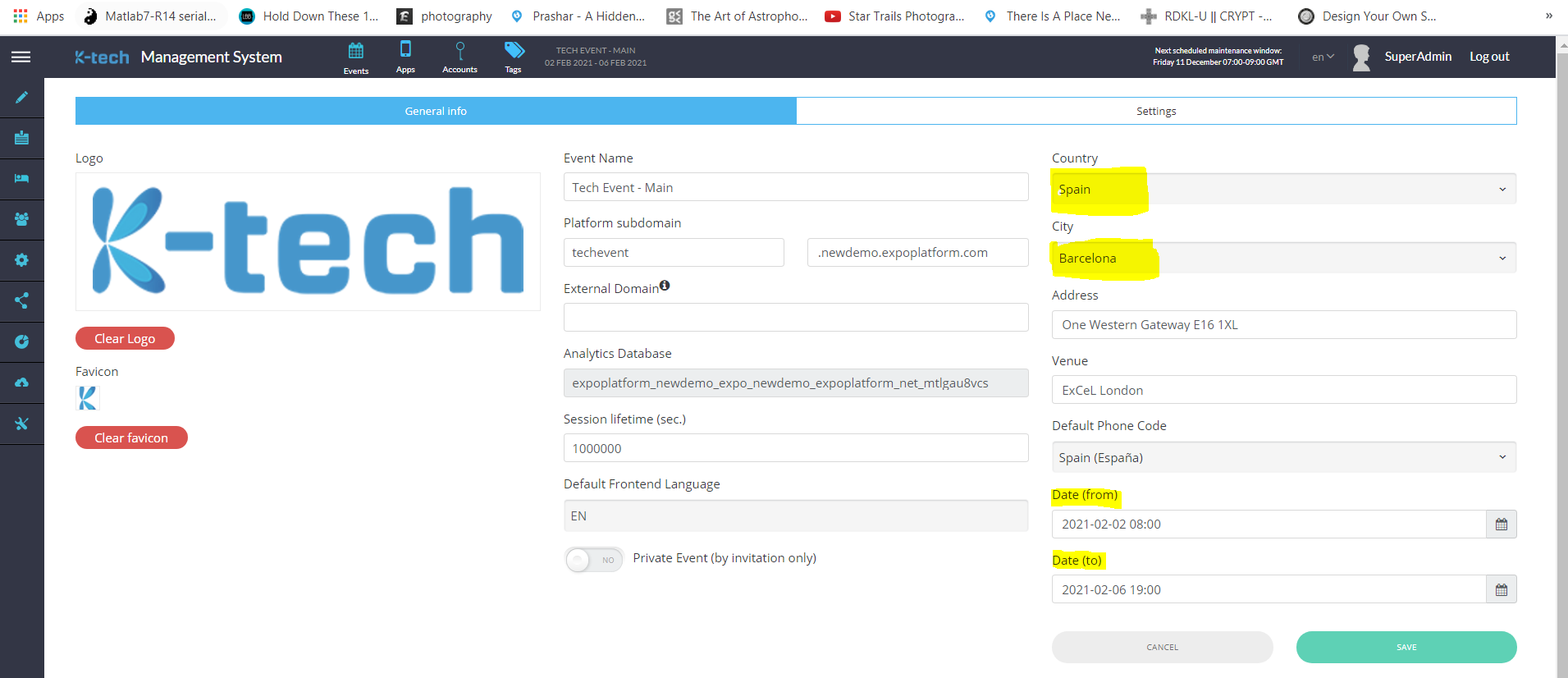Expand the Country dropdown showing Spain

(x=1283, y=190)
